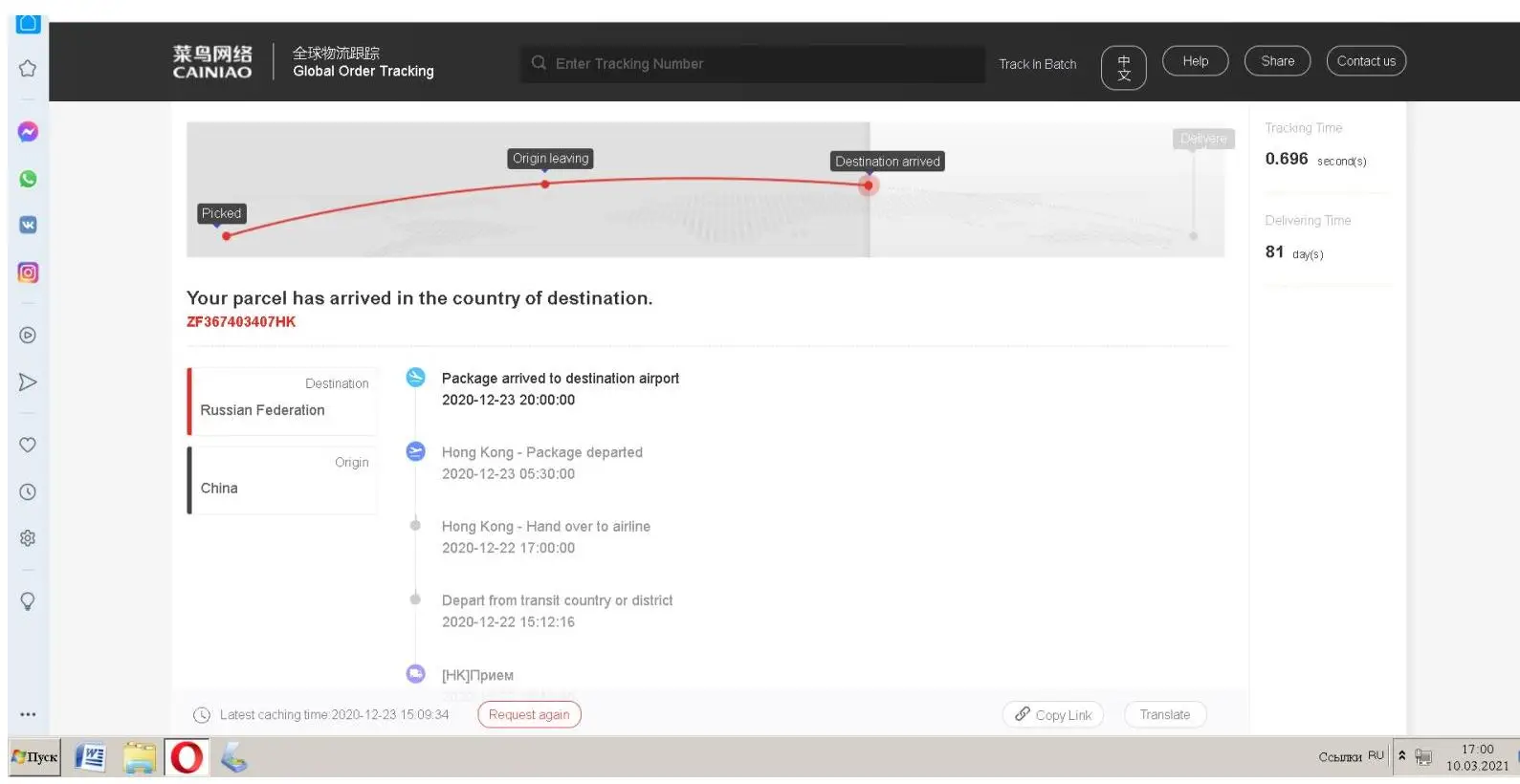The image size is (1520, 784).
Task: Click the star icon in the Opera sidebar
Action: (28, 69)
